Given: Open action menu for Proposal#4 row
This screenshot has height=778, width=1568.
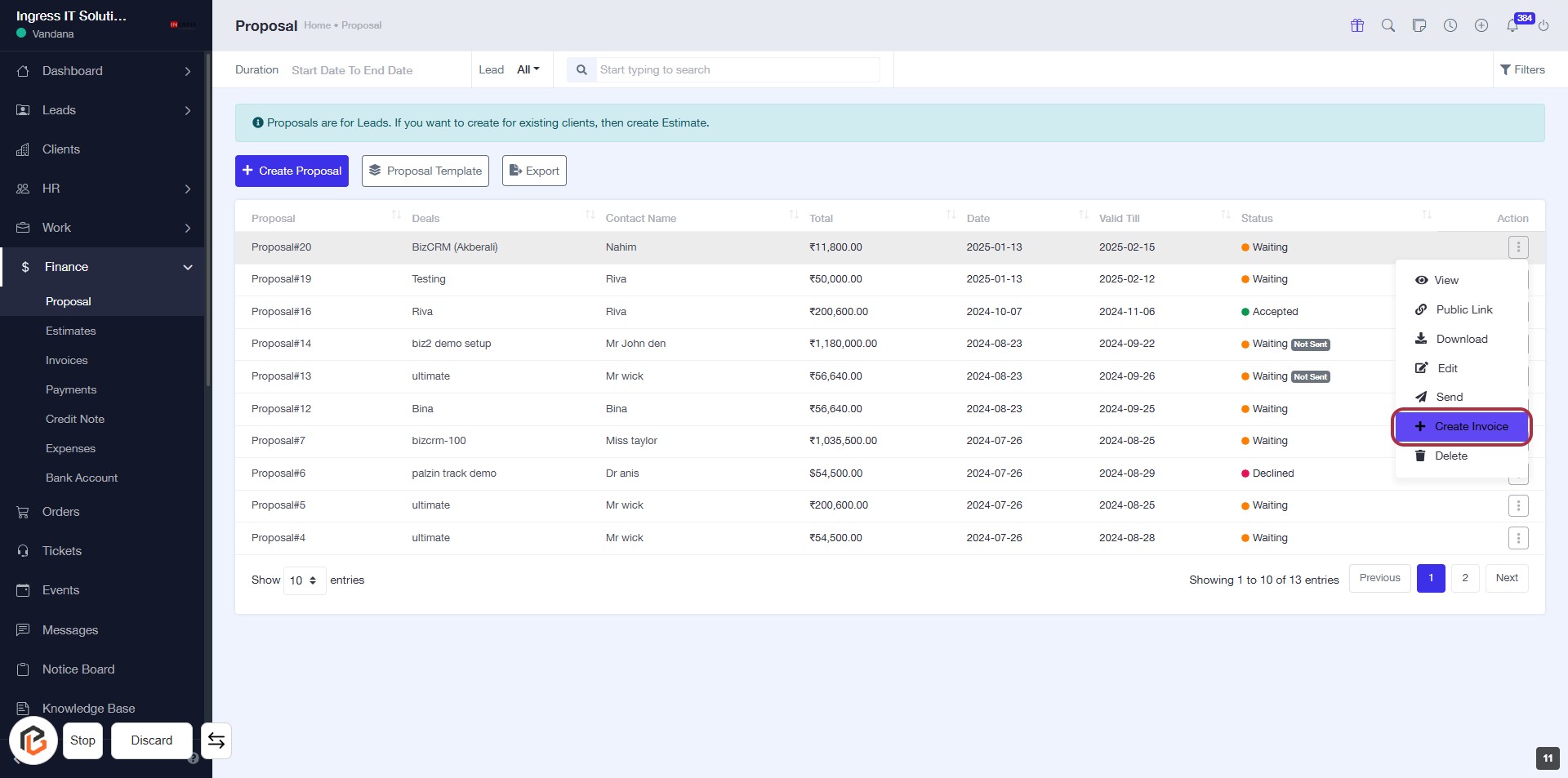Looking at the screenshot, I should (1518, 538).
